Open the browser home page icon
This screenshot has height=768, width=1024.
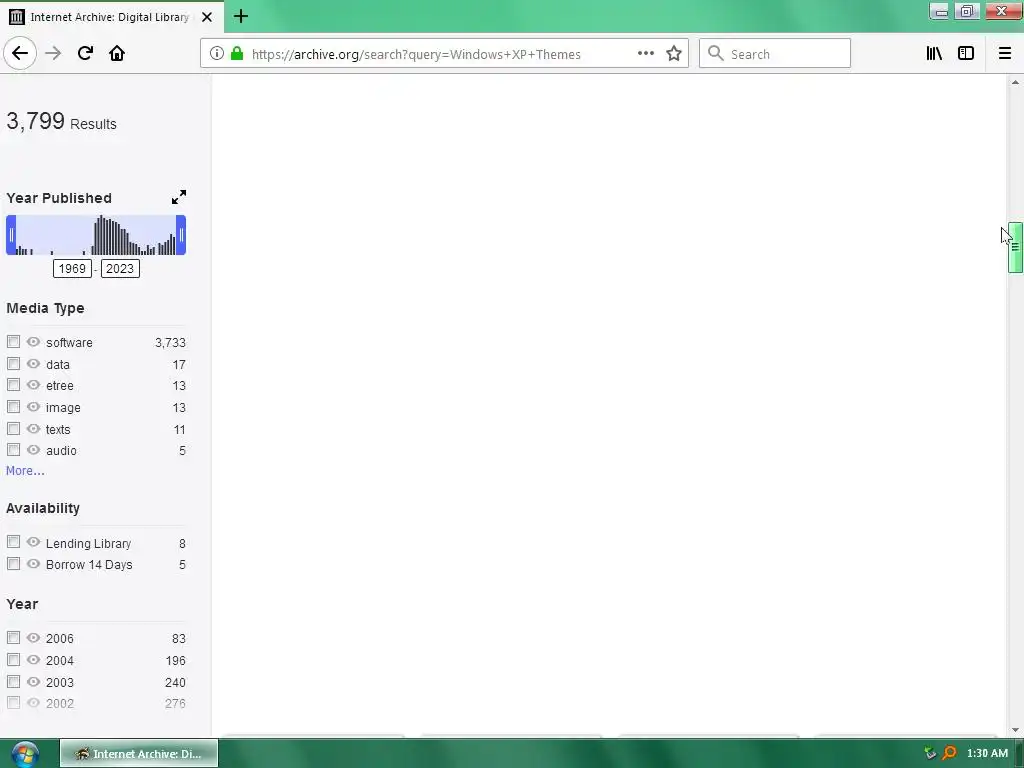pos(117,54)
